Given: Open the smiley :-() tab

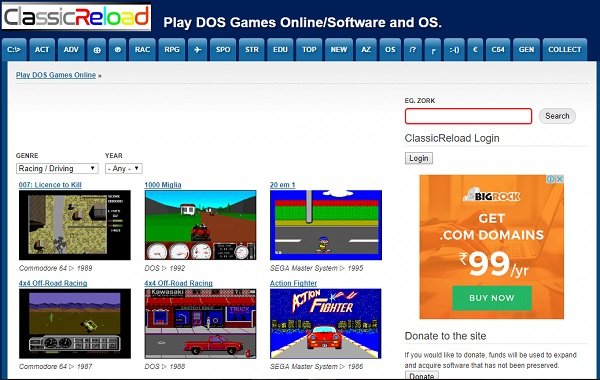Looking at the screenshot, I should (454, 50).
